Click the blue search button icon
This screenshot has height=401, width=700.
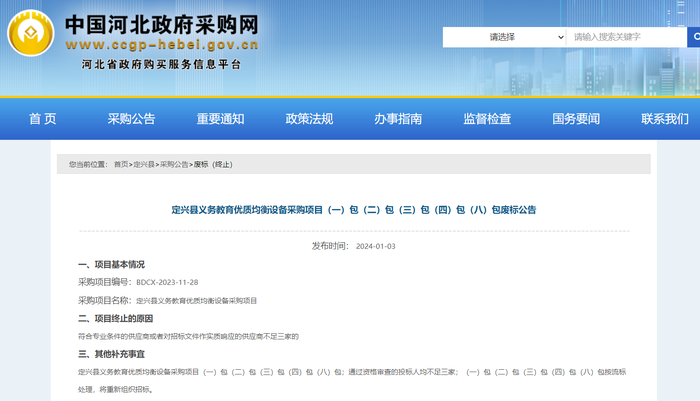point(694,37)
